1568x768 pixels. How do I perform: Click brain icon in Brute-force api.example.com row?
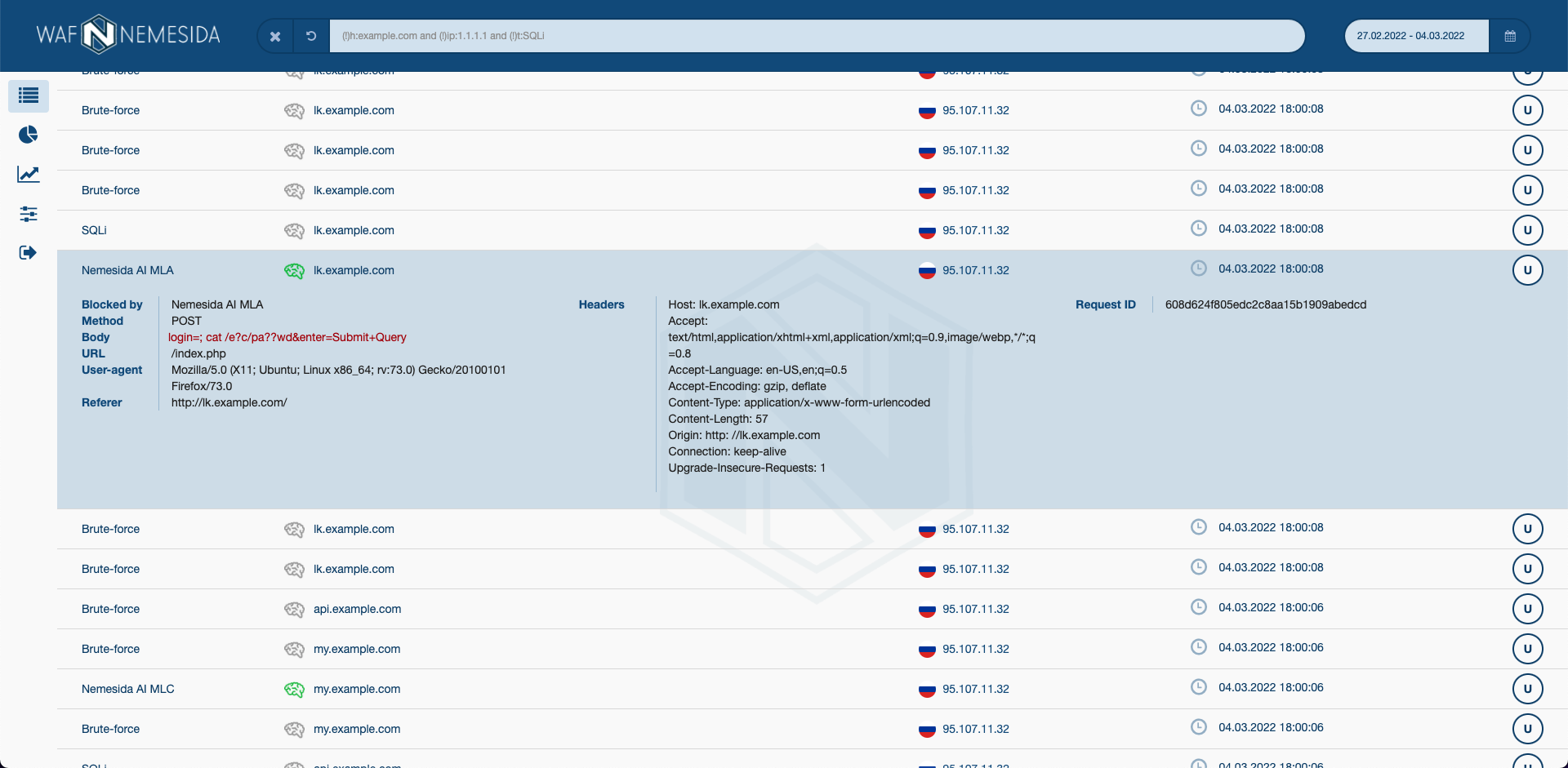coord(294,610)
